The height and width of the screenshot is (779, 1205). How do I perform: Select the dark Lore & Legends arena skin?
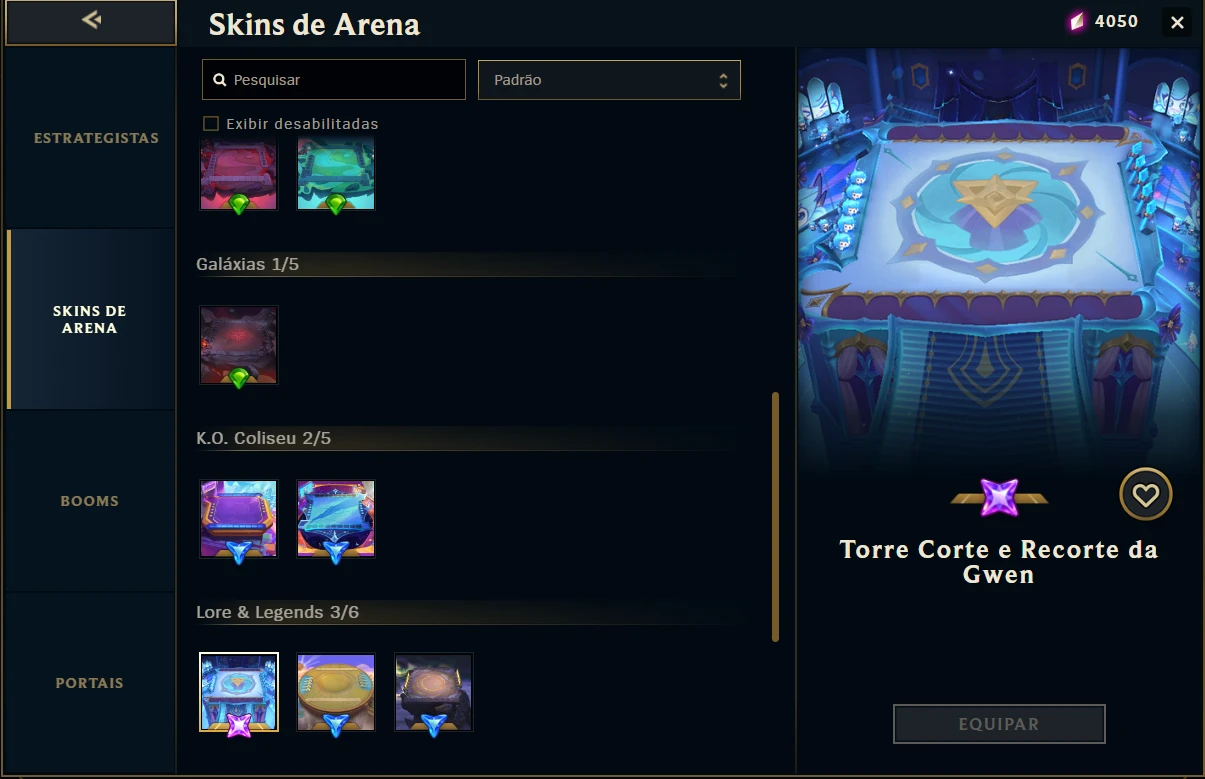[433, 693]
